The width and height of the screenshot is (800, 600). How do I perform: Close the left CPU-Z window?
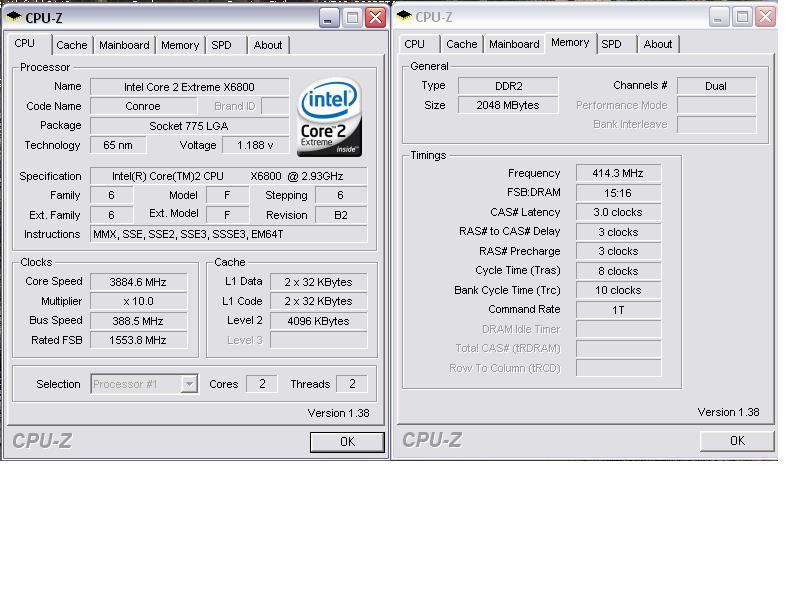click(376, 18)
